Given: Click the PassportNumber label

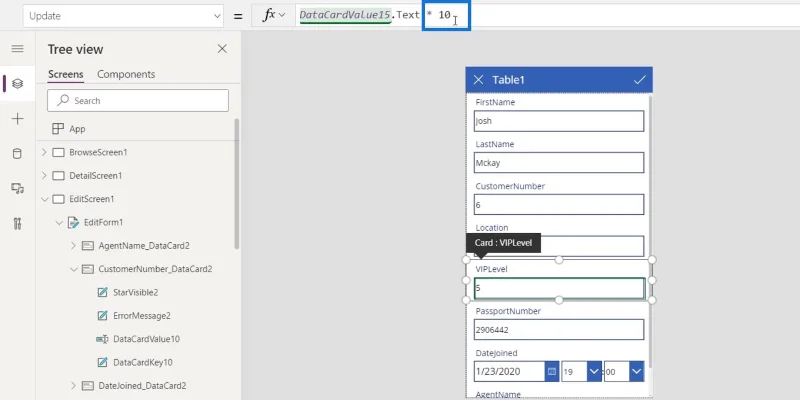Looking at the screenshot, I should pos(508,311).
